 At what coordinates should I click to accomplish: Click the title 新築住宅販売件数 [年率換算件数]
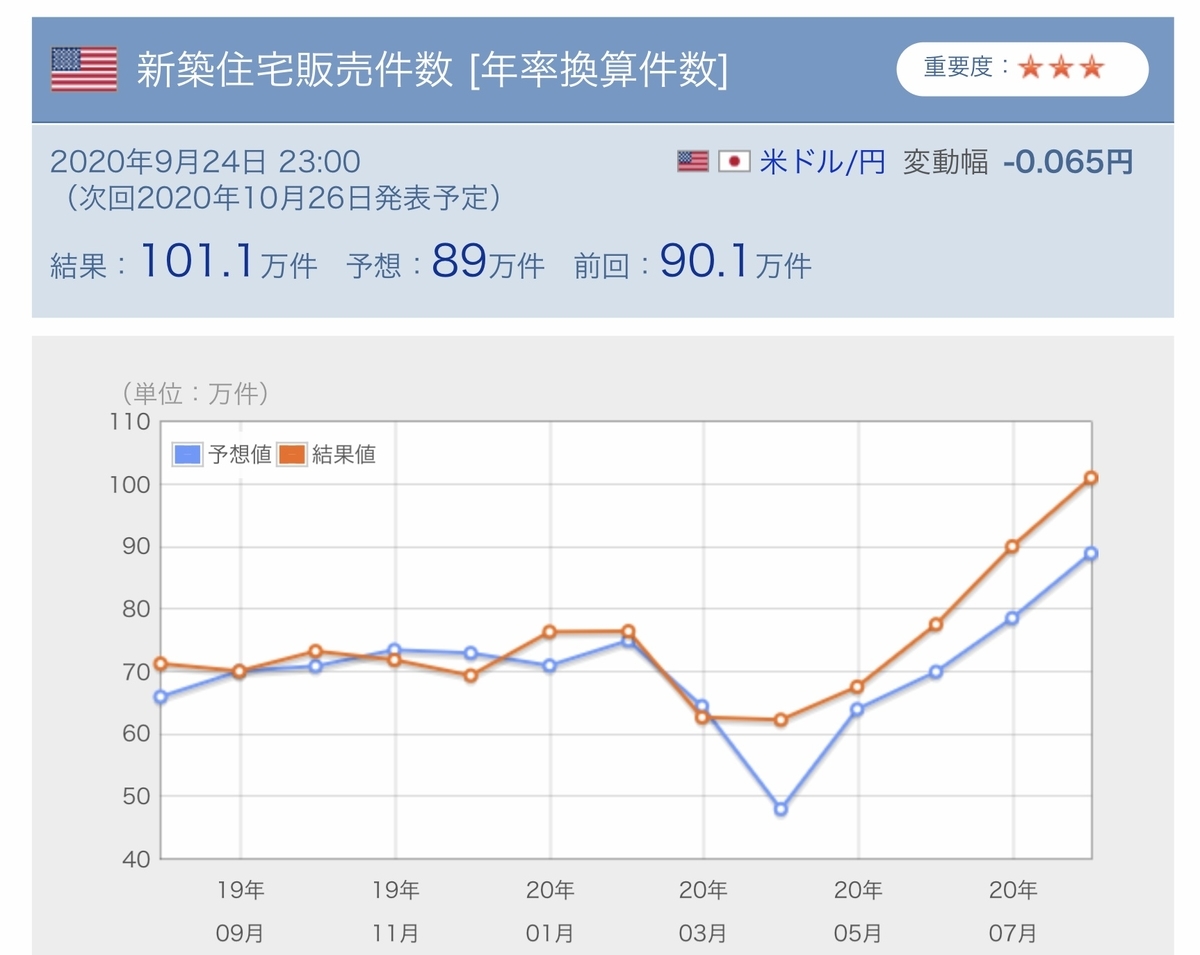point(432,70)
